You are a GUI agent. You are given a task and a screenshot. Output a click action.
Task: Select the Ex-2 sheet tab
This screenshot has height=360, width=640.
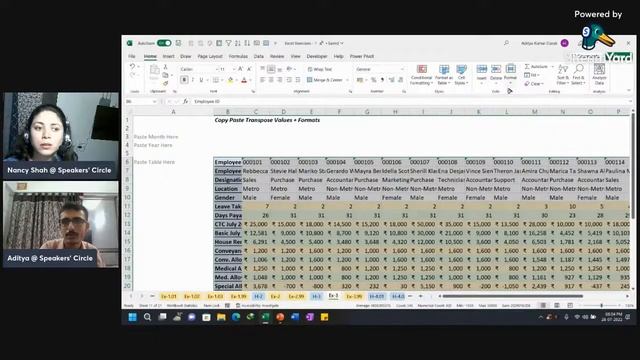pos(275,296)
